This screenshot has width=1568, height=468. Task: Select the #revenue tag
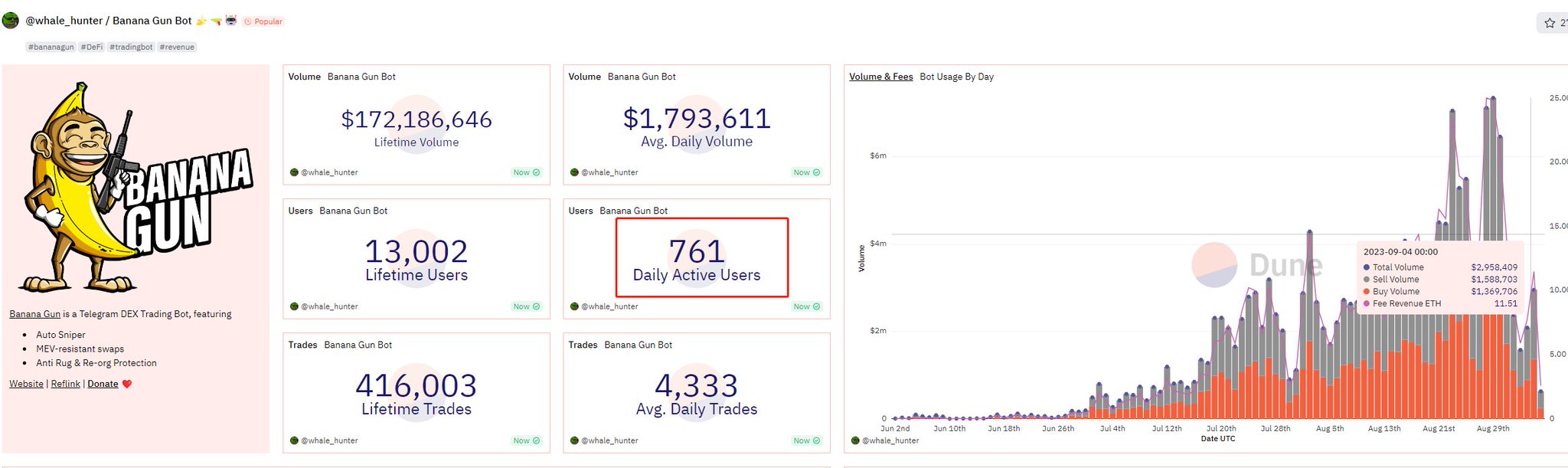(x=177, y=47)
